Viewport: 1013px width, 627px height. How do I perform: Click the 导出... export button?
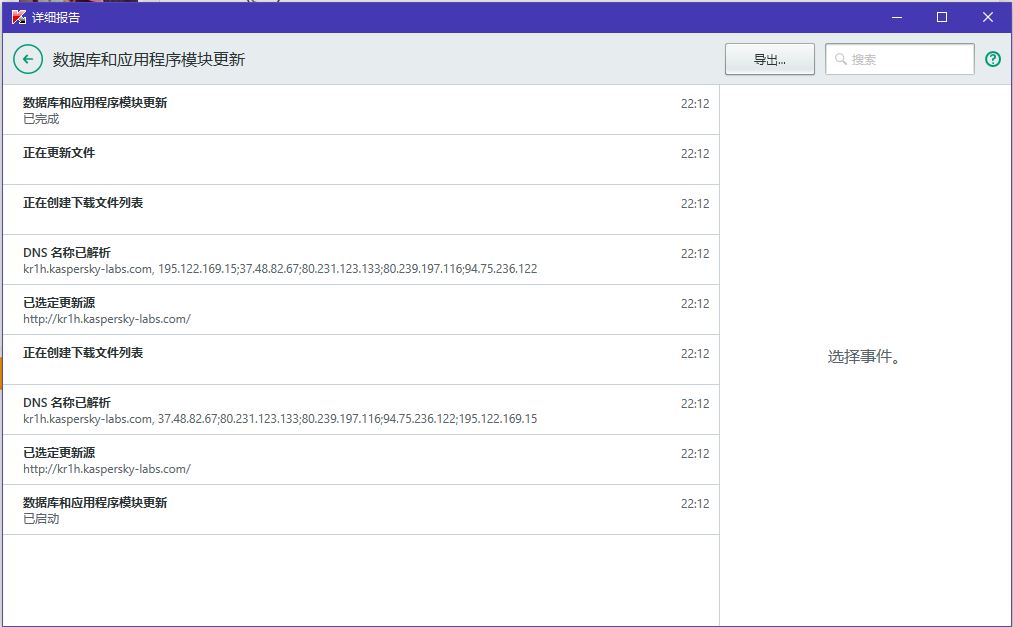pyautogui.click(x=769, y=59)
